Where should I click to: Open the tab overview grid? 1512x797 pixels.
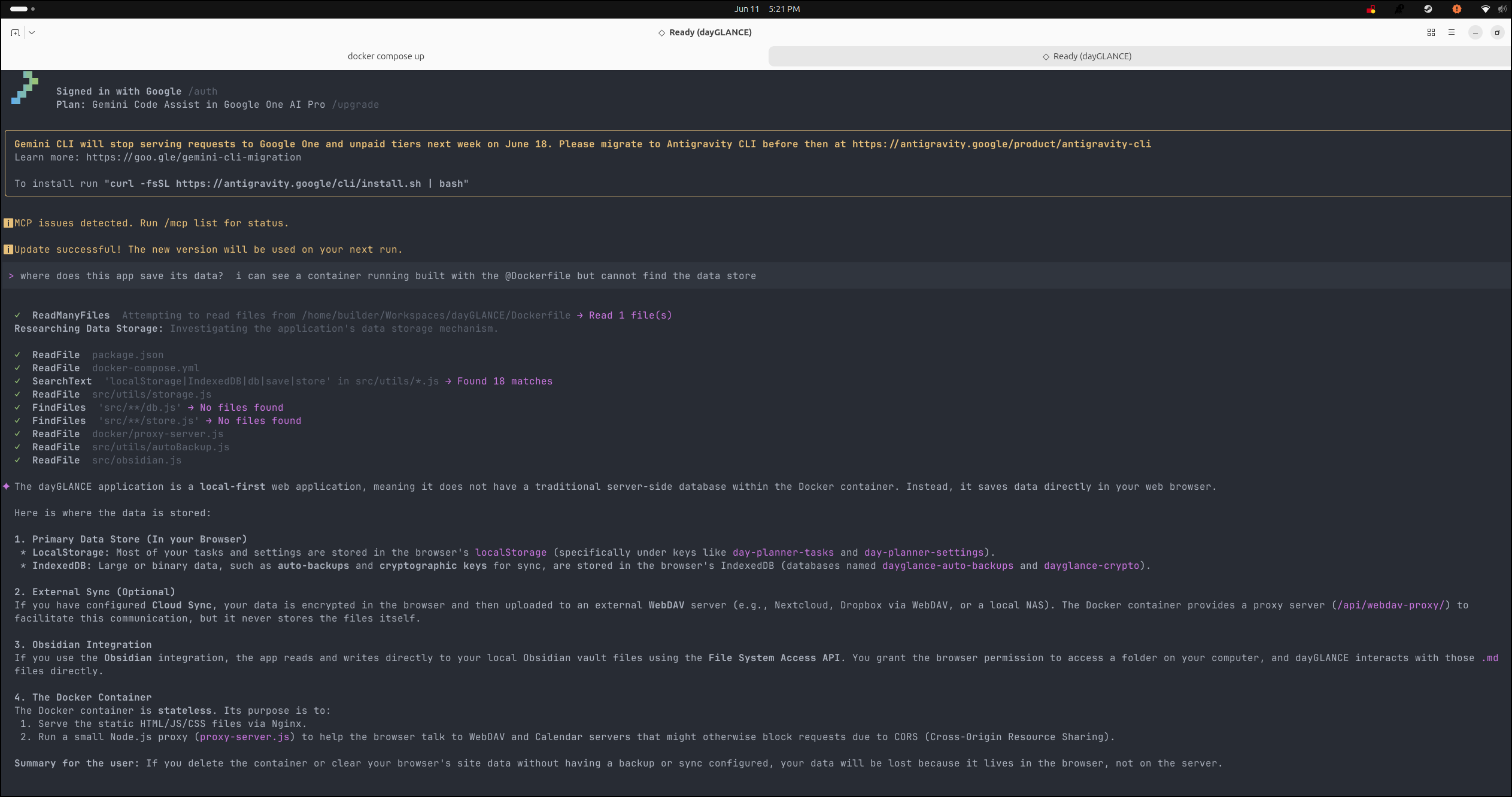pos(1431,32)
